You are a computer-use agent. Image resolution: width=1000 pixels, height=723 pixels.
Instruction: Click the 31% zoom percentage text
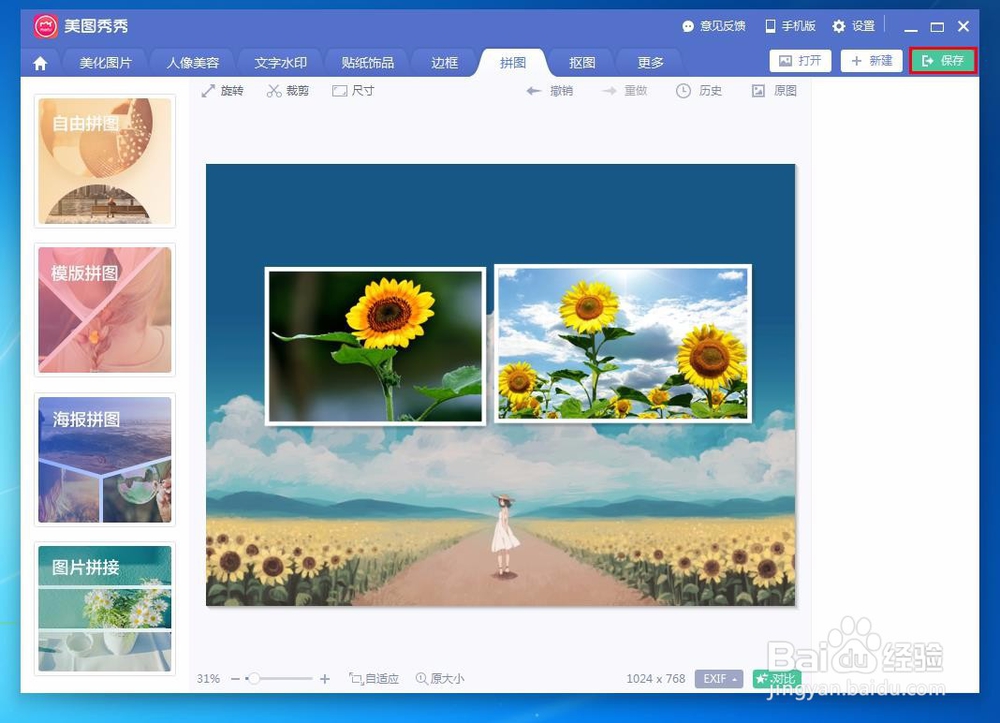tap(208, 679)
